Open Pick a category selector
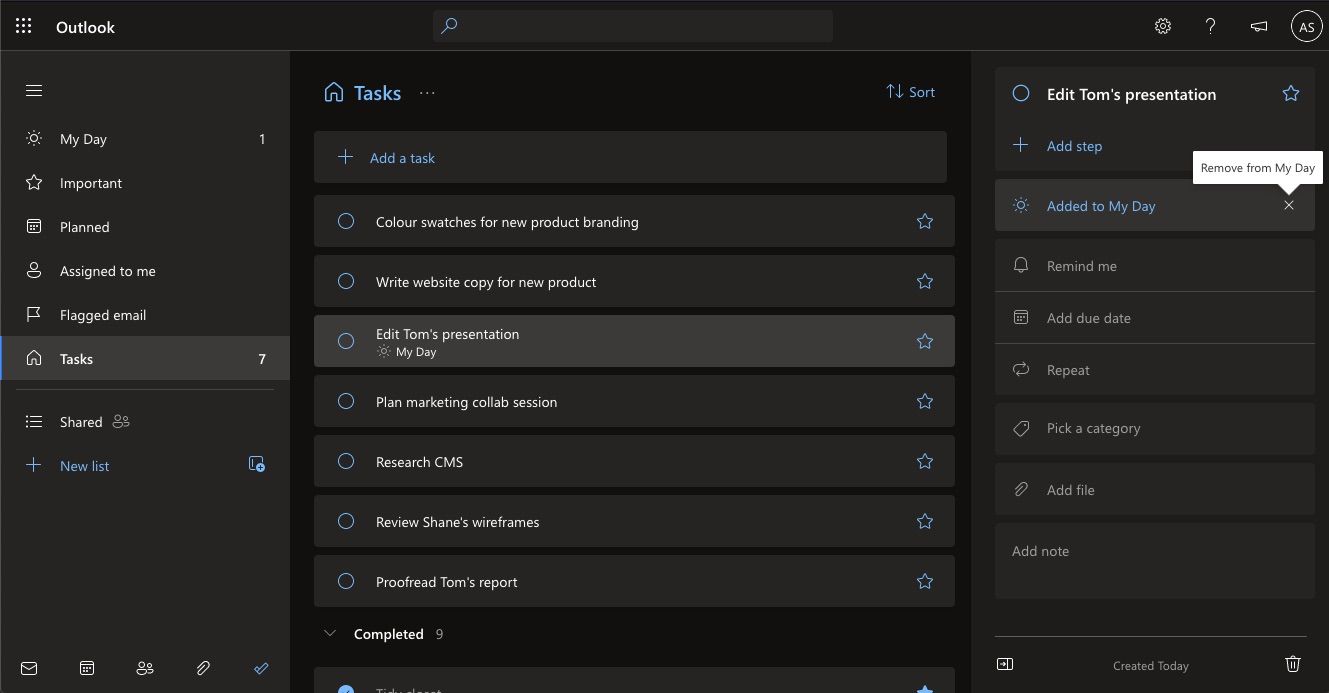This screenshot has width=1329, height=693. pyautogui.click(x=1093, y=428)
